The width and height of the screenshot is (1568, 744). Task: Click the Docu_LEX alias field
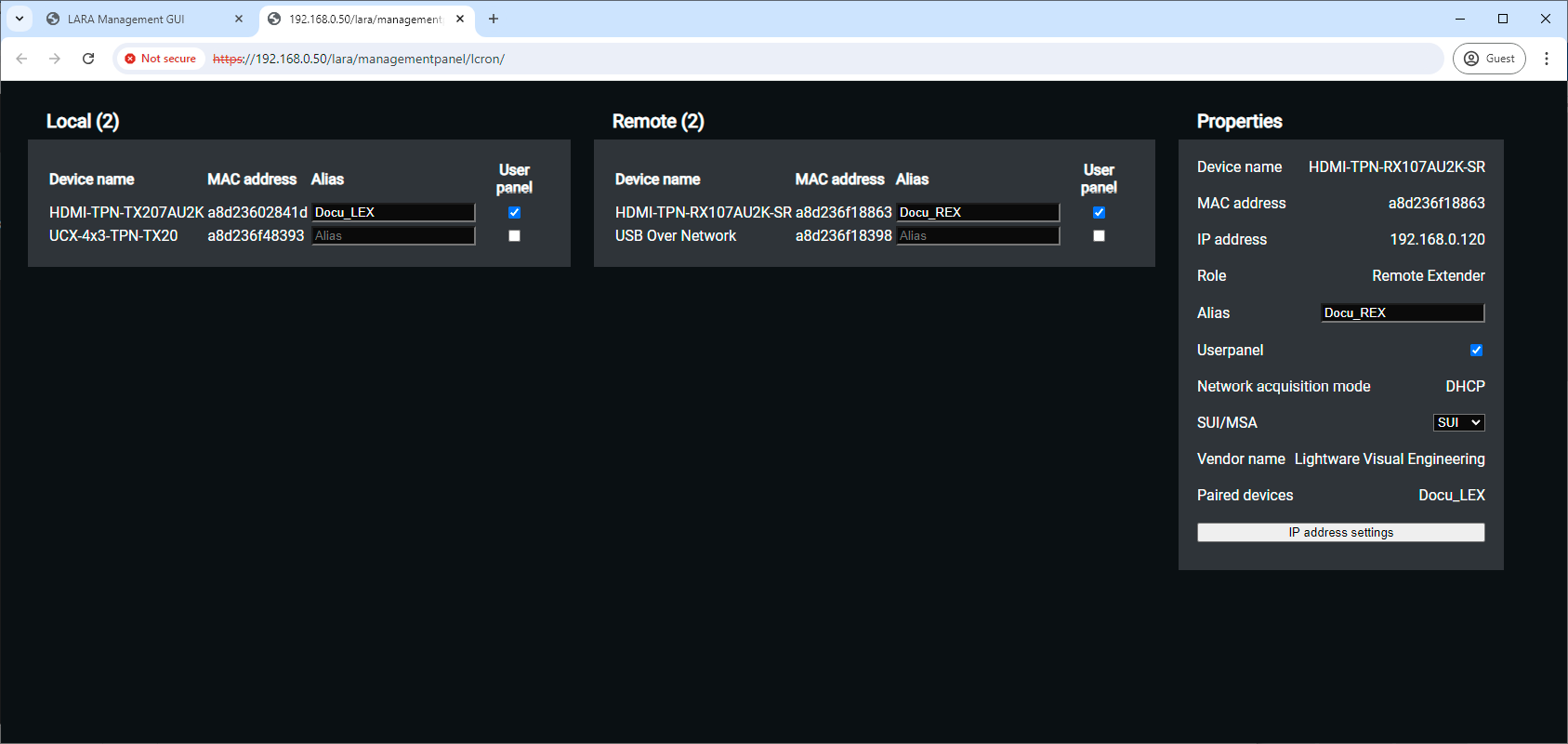point(393,213)
